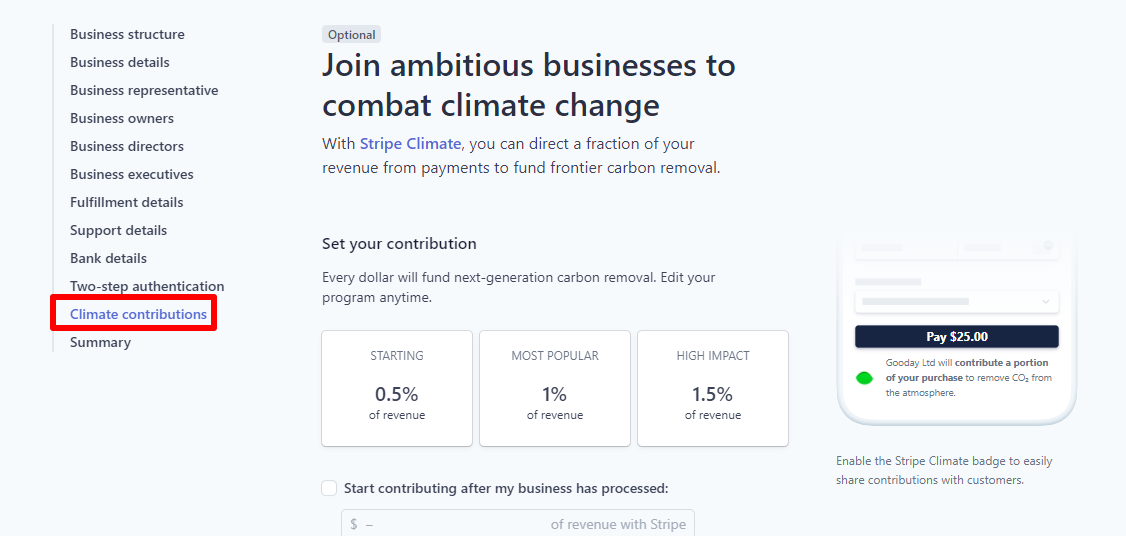Open Support details section

coord(118,231)
